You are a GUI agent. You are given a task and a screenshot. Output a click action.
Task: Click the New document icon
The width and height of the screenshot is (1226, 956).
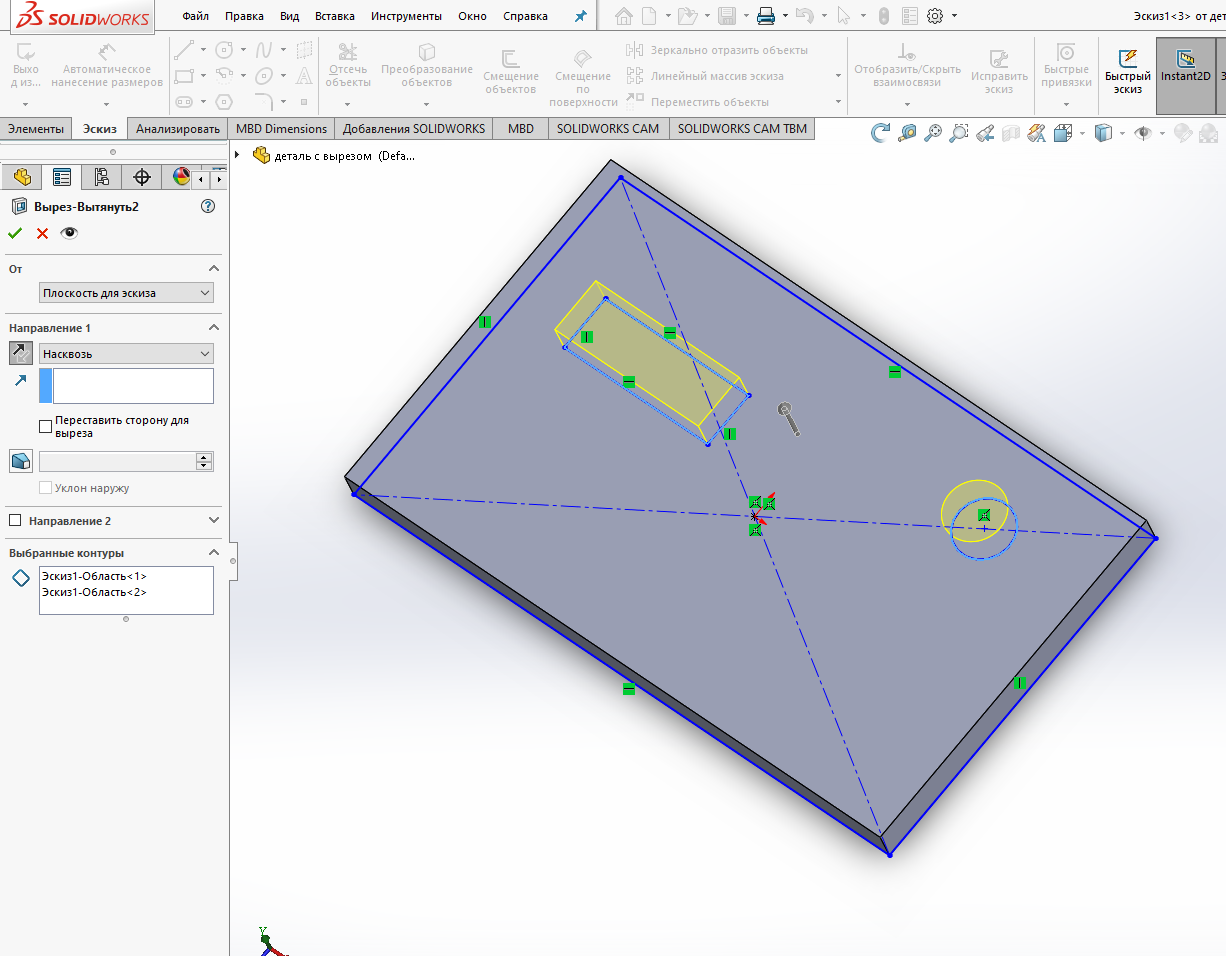coord(650,16)
